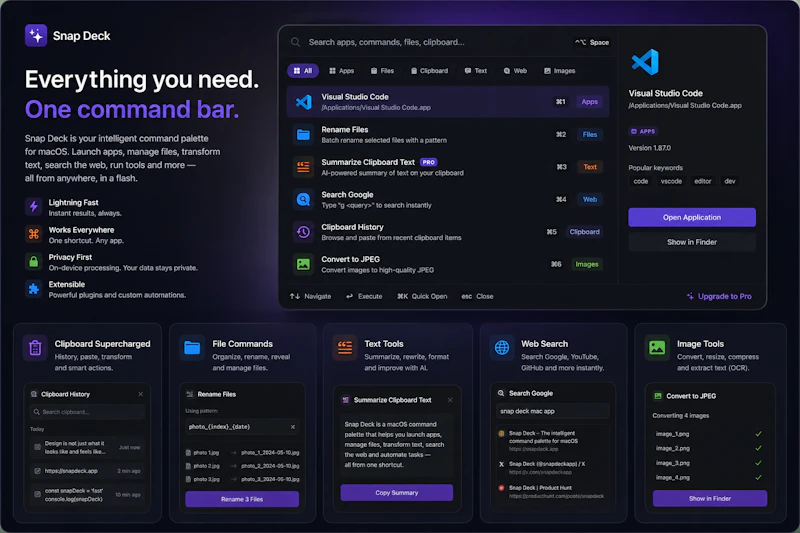The width and height of the screenshot is (800, 533).
Task: Click the Summarize Clipboard Text icon in results
Action: (303, 167)
